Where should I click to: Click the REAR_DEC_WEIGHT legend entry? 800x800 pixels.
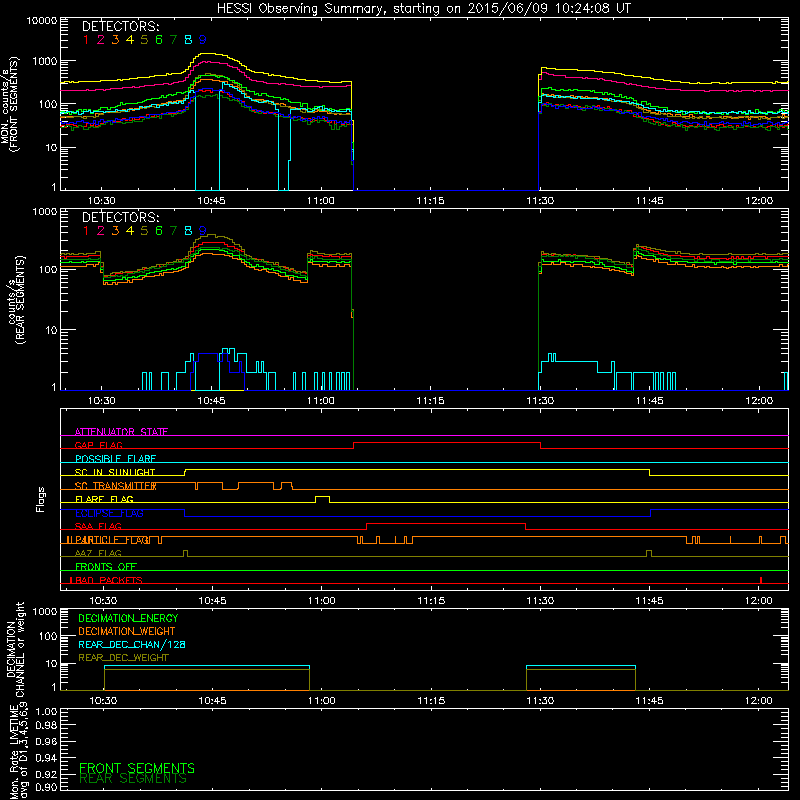click(x=123, y=658)
